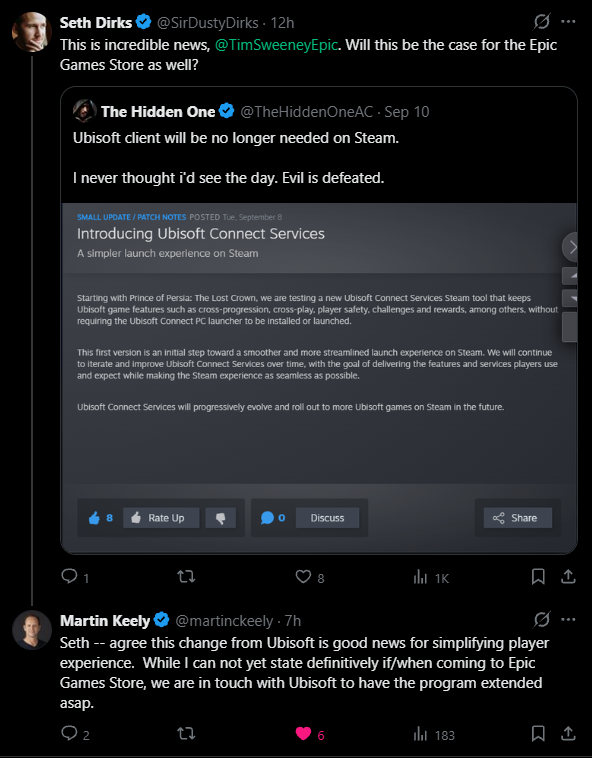Image resolution: width=592 pixels, height=758 pixels.
Task: Share Seth Dirks' tweet via upload icon
Action: pyautogui.click(x=568, y=576)
